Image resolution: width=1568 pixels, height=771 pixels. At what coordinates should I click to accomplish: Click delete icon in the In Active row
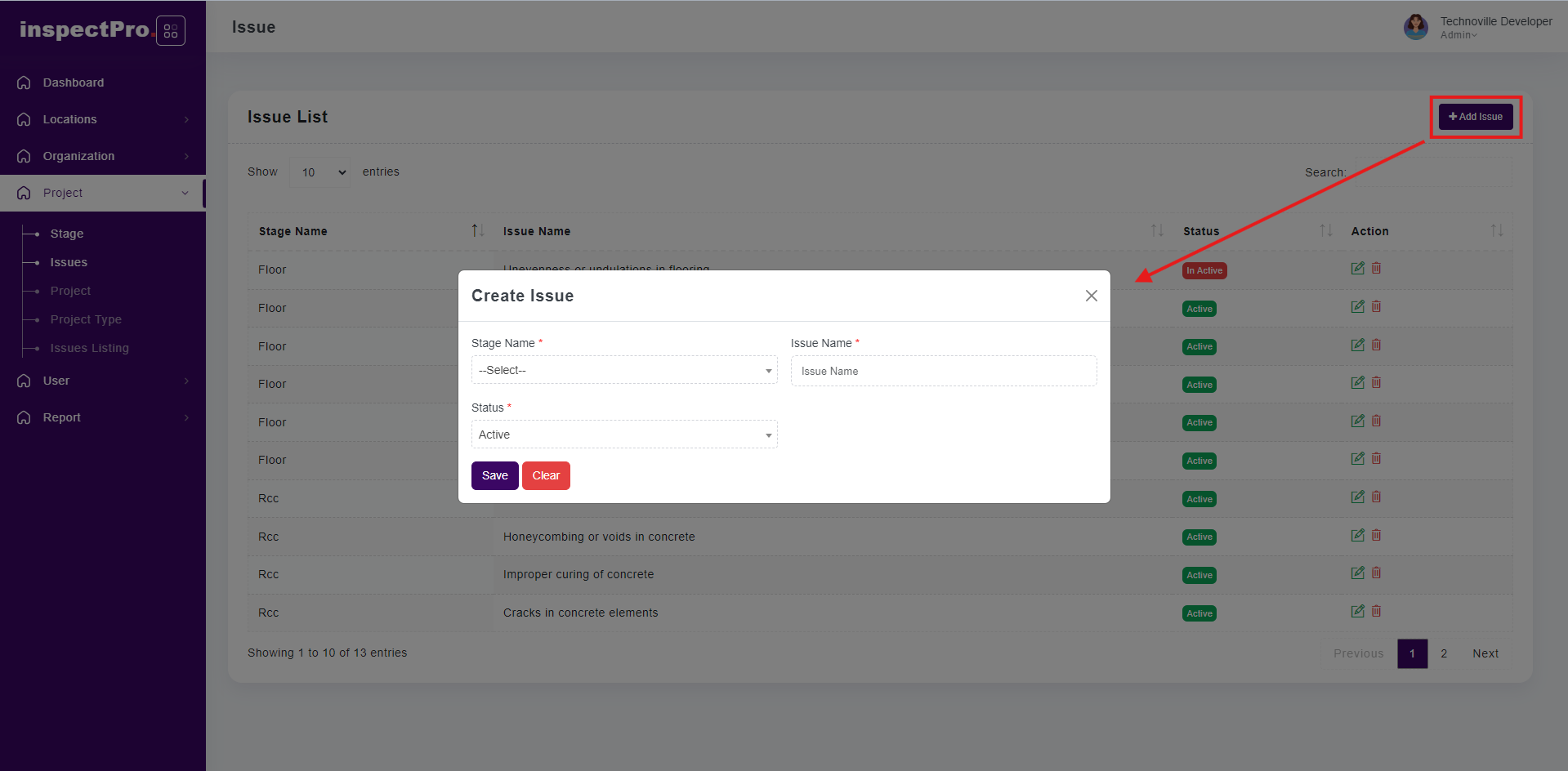1376,269
